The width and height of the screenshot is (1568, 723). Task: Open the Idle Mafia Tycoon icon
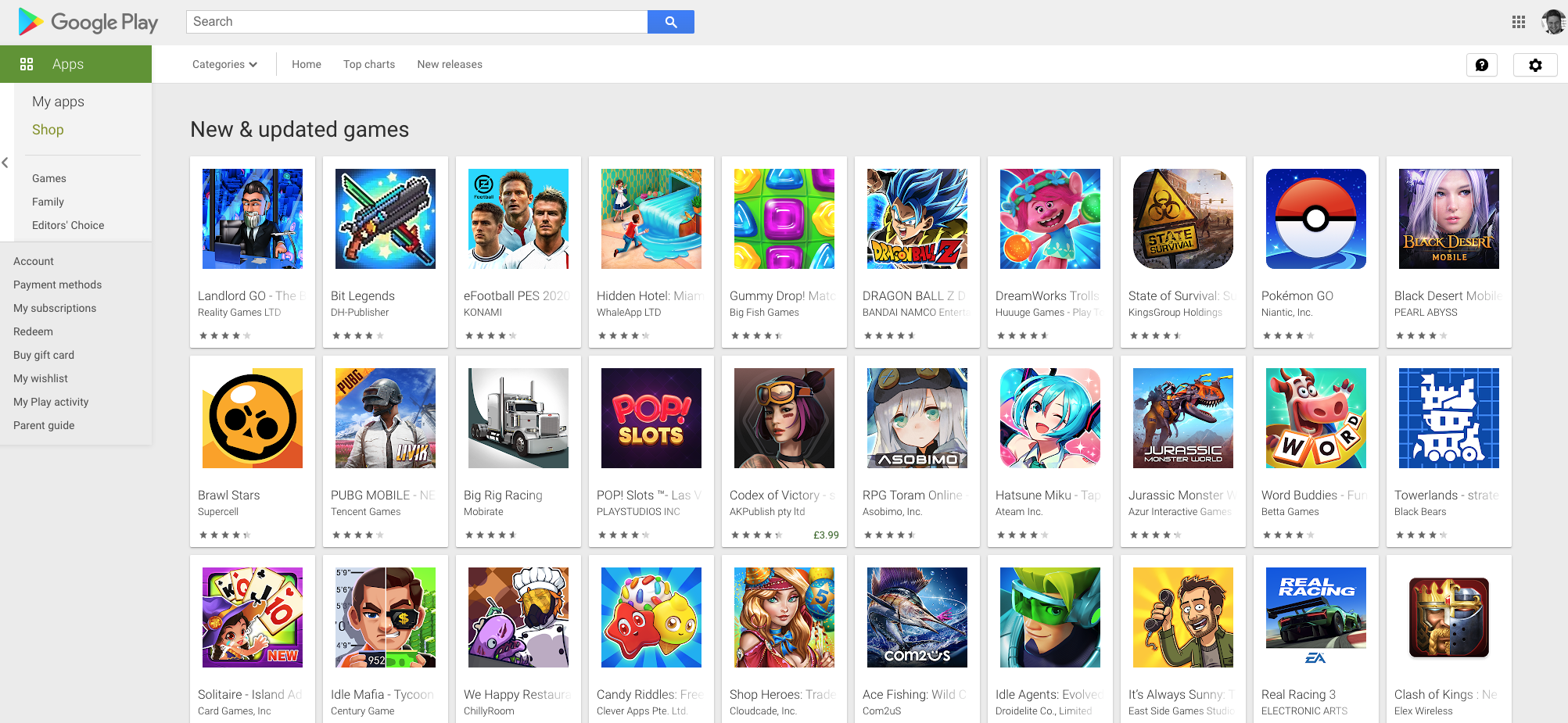pos(386,617)
